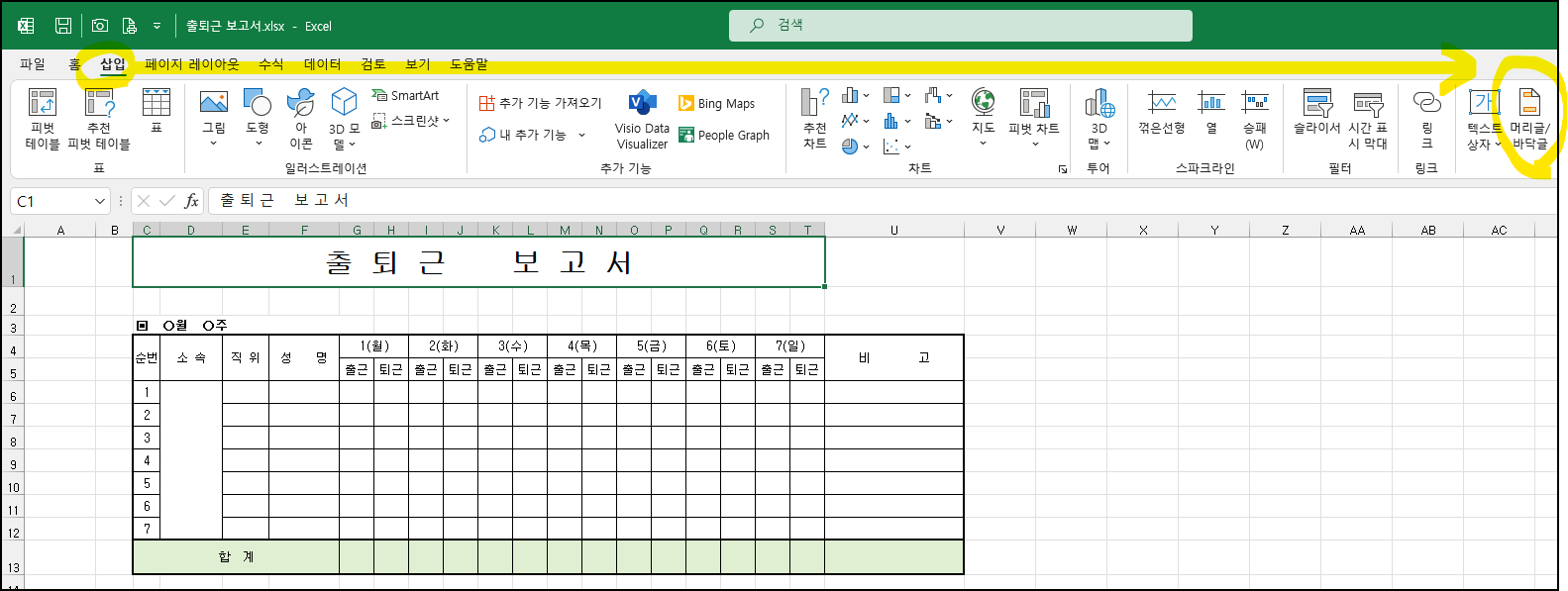Insert a Text Box (텍스트 상자)

click(x=1484, y=119)
